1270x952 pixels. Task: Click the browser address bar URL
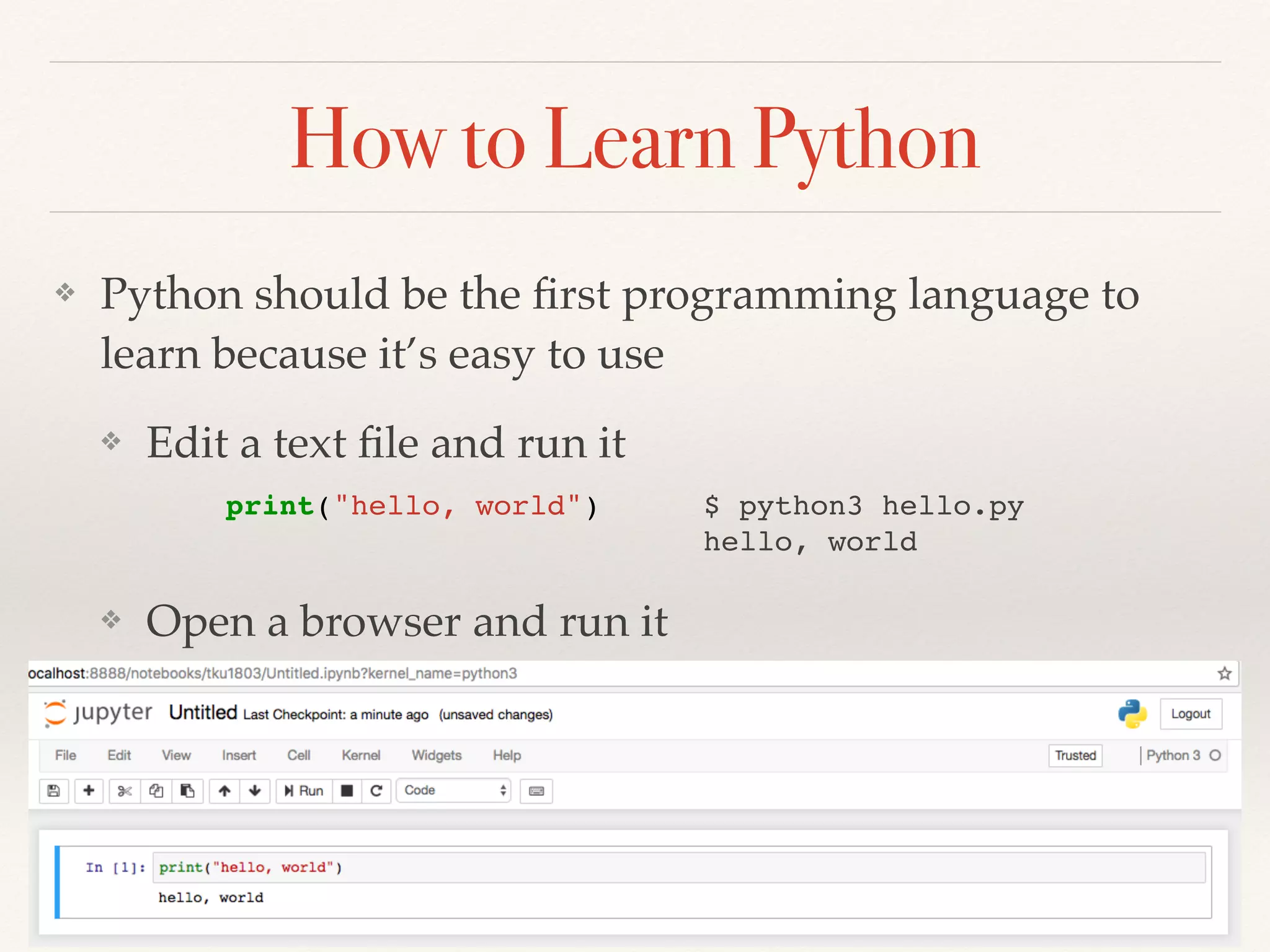coord(273,674)
